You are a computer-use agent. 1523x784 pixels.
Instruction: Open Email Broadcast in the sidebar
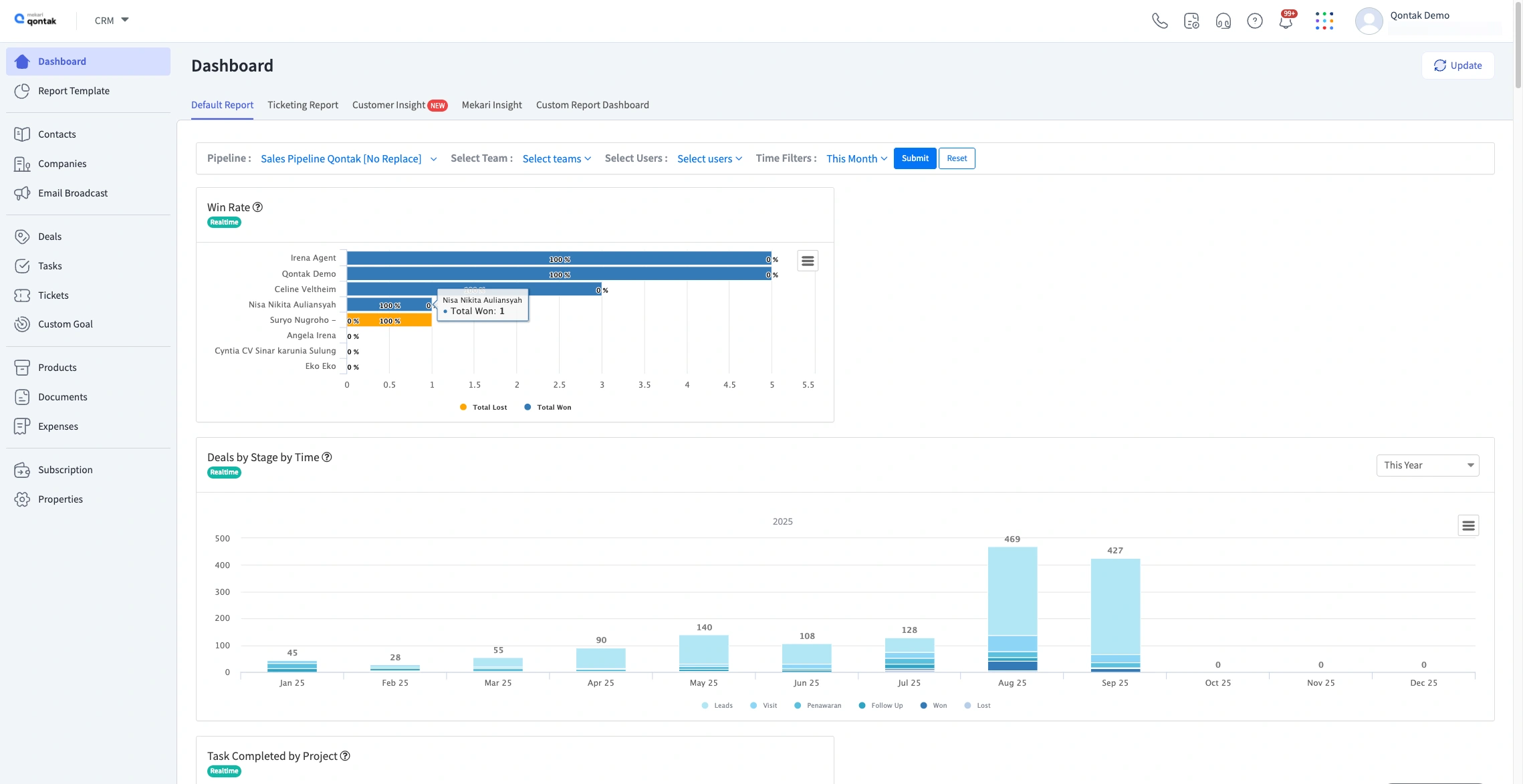coord(72,192)
